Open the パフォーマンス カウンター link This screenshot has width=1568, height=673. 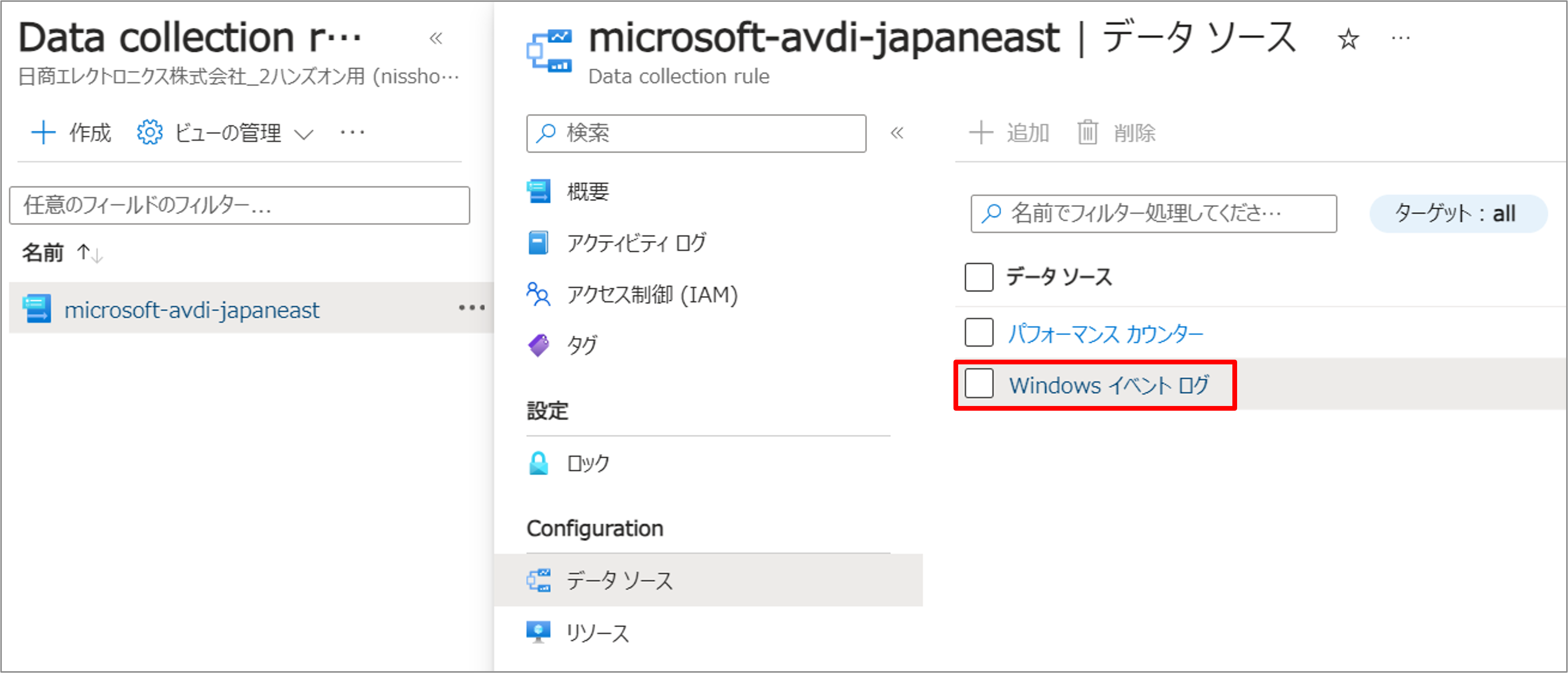pos(1106,334)
